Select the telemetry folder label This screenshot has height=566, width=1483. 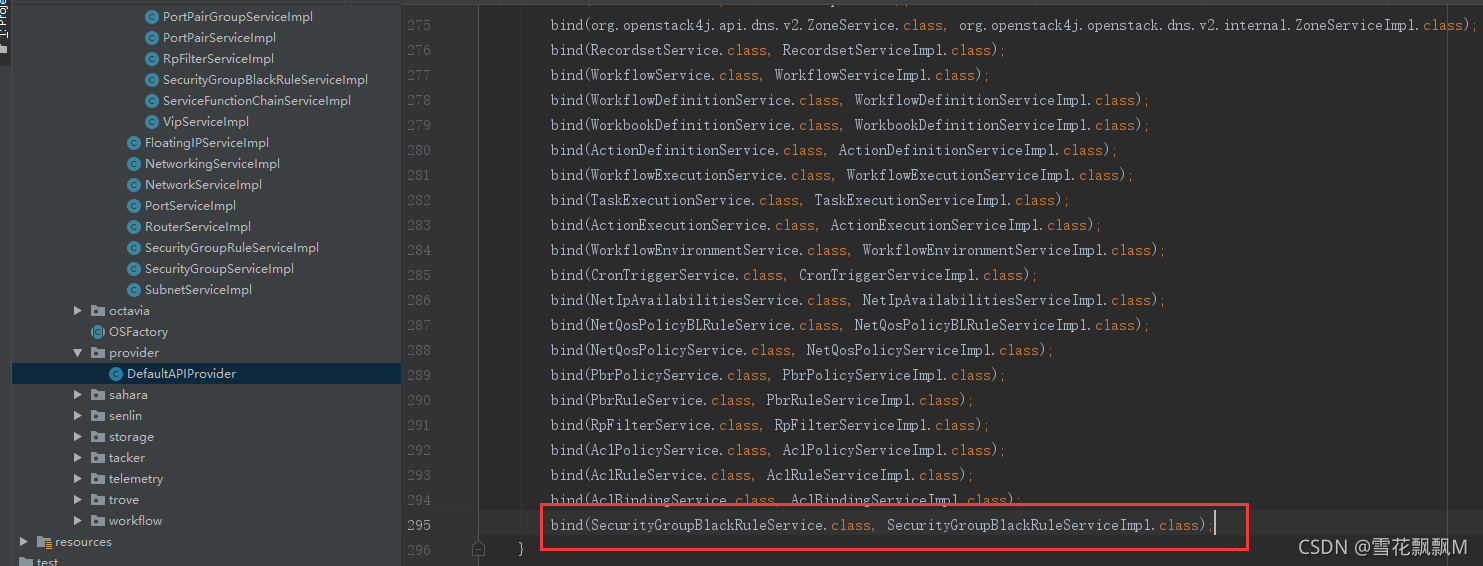pyautogui.click(x=136, y=479)
